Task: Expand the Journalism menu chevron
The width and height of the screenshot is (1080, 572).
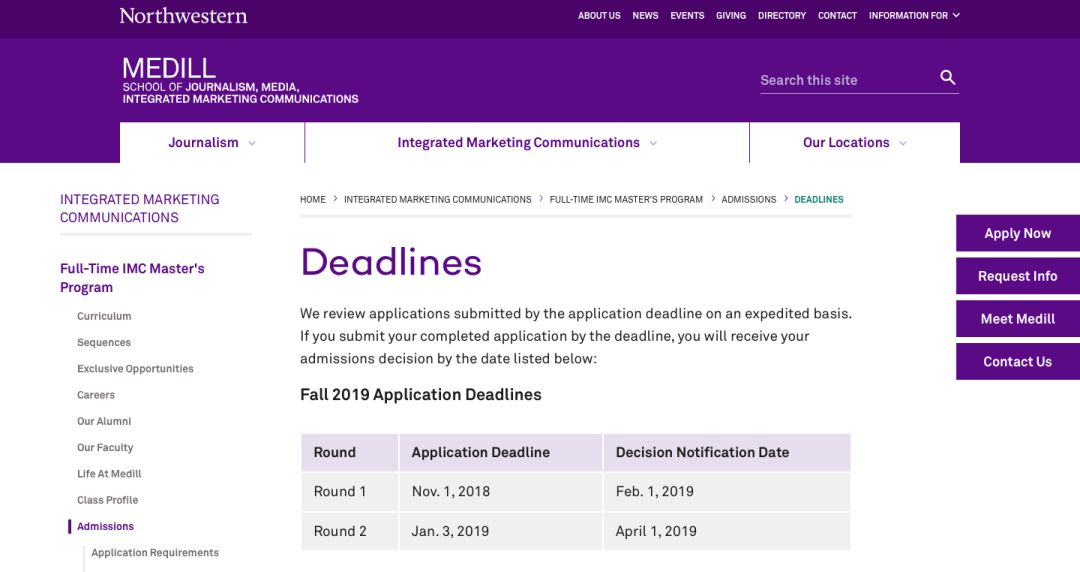Action: pos(252,143)
